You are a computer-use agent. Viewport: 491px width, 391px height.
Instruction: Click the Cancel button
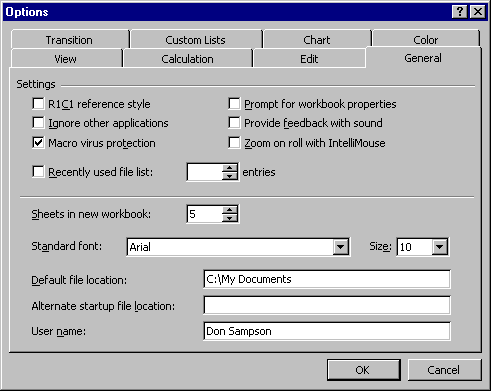[444, 370]
